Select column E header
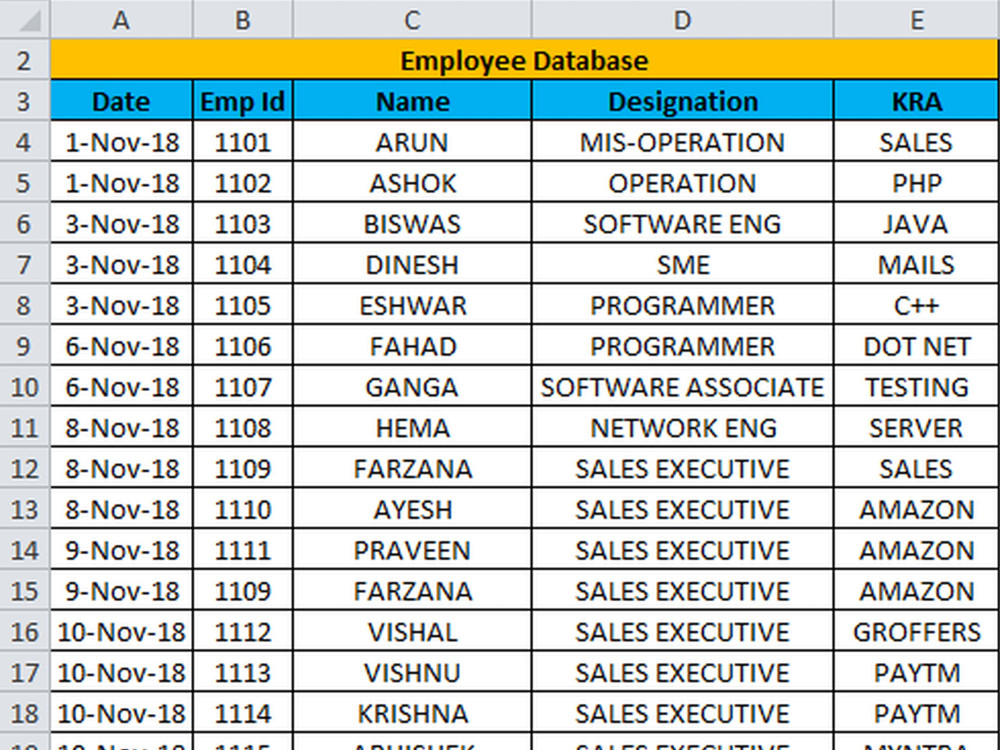 (916, 20)
